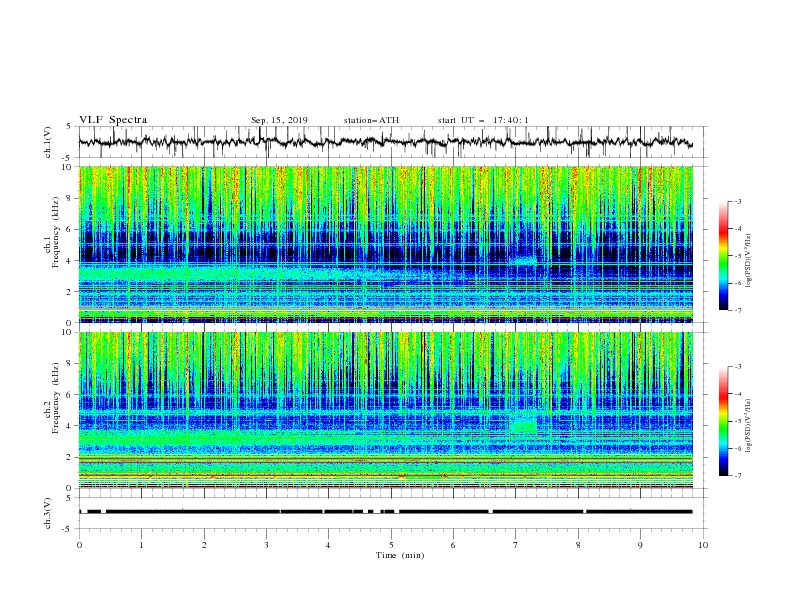Click time axis tick label "10"

pos(703,545)
